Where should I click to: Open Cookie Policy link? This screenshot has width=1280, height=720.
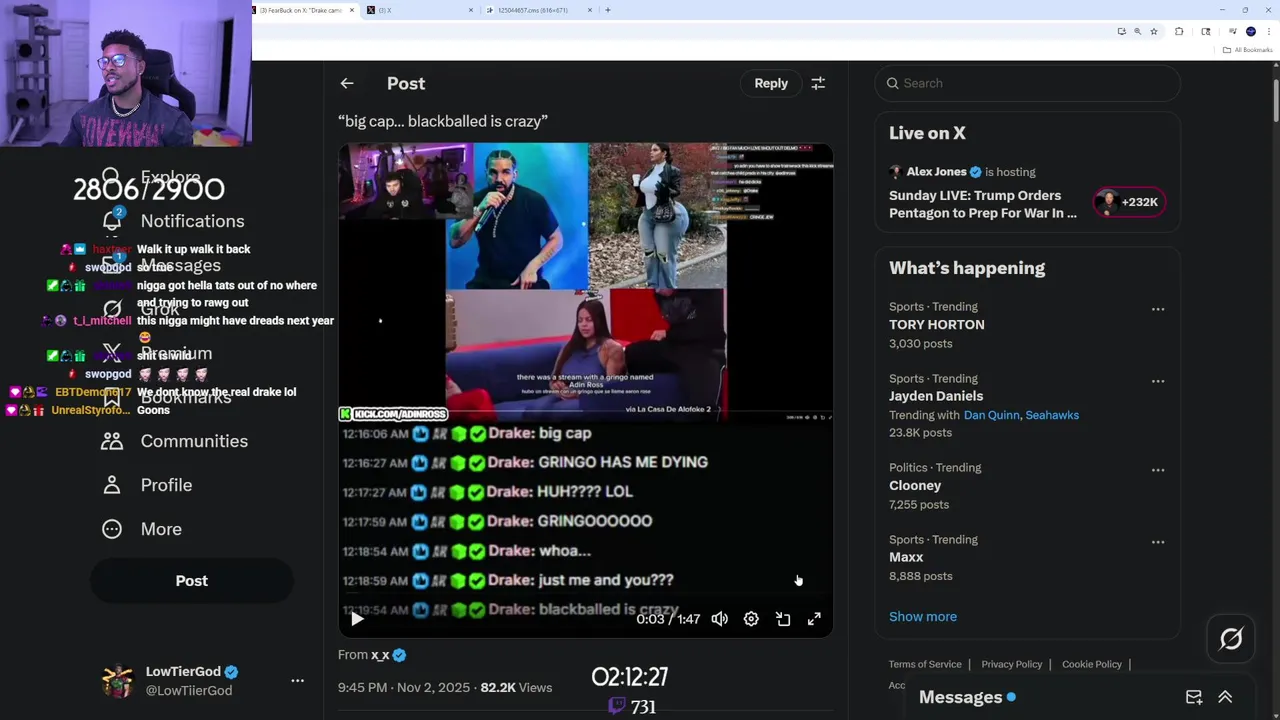click(x=1092, y=664)
